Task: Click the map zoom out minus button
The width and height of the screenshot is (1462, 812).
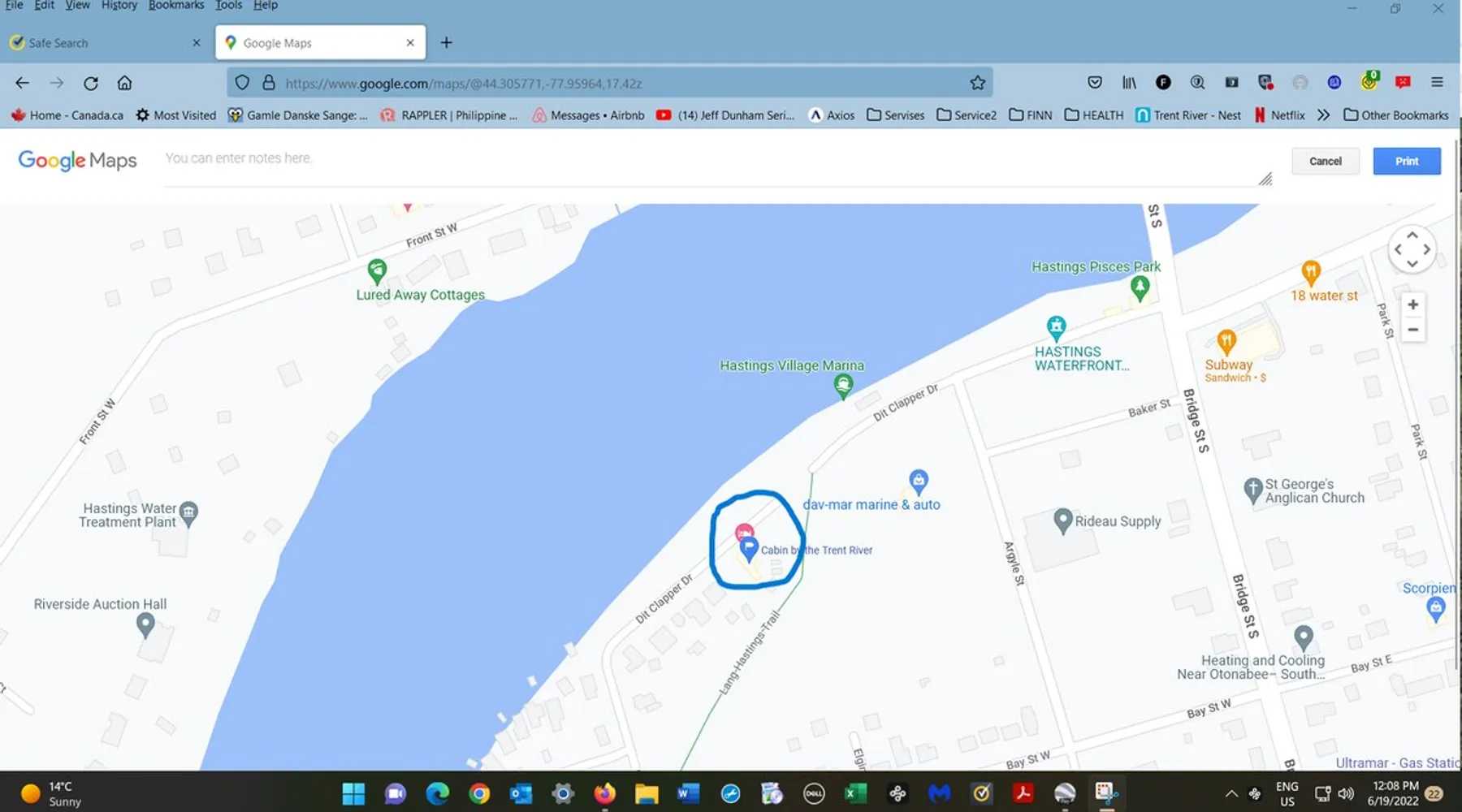Action: click(x=1412, y=330)
